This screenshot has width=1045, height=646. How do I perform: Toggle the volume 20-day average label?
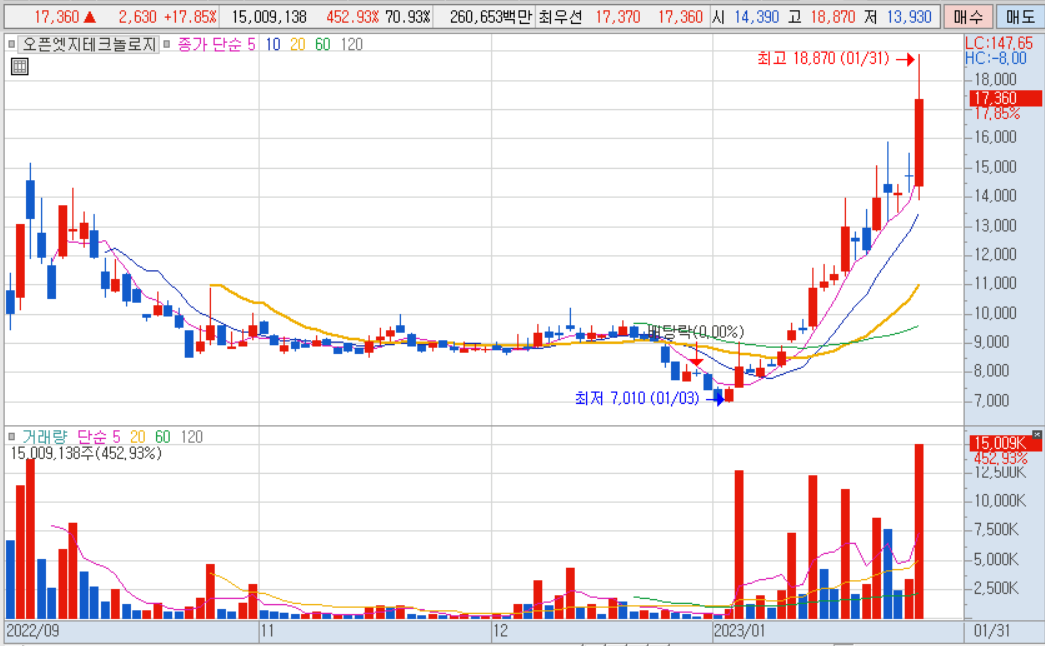coord(137,437)
